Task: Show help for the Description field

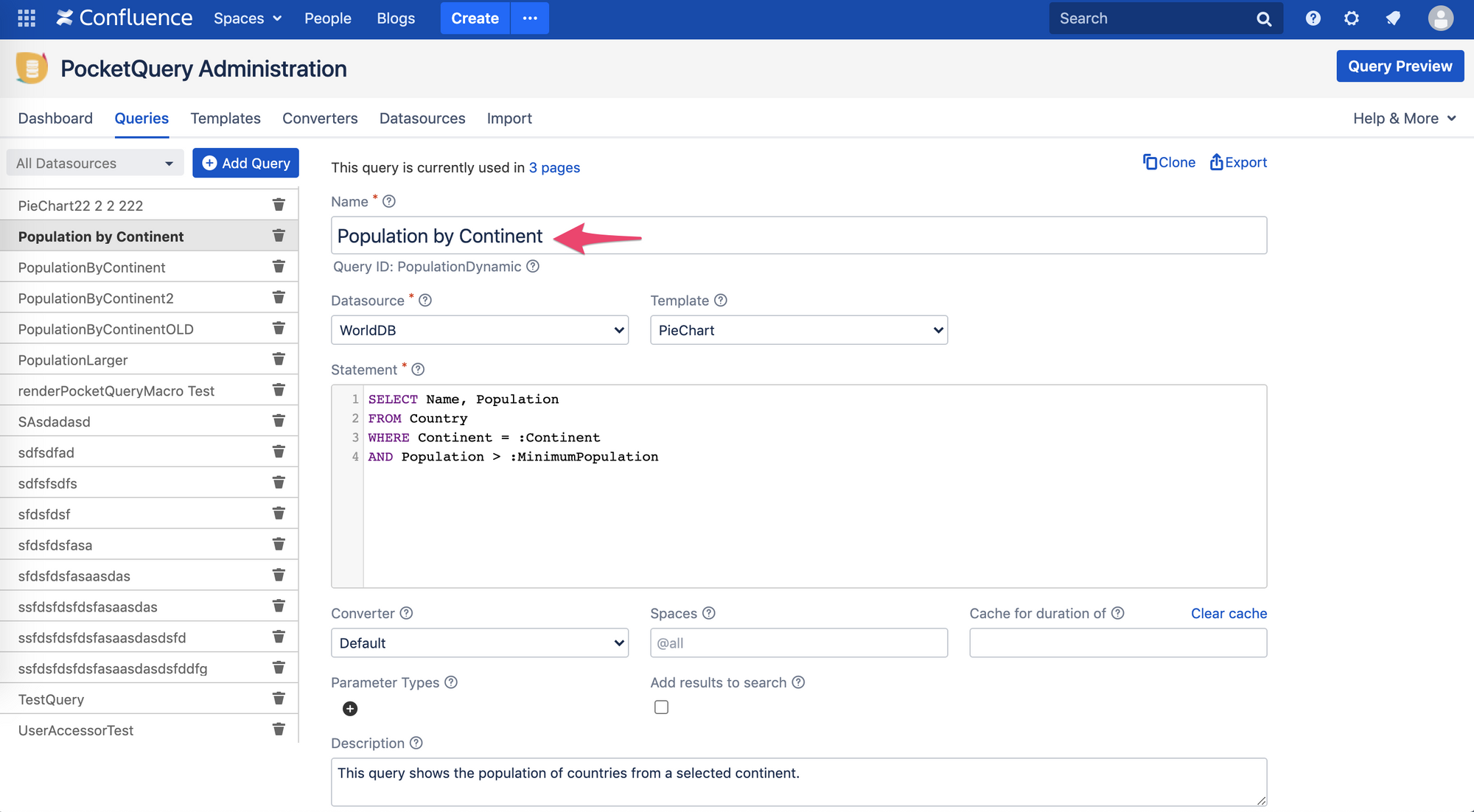Action: [416, 743]
